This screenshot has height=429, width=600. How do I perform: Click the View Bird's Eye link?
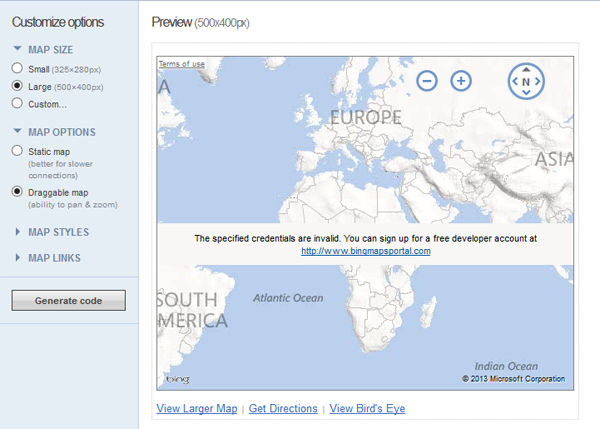pos(367,408)
